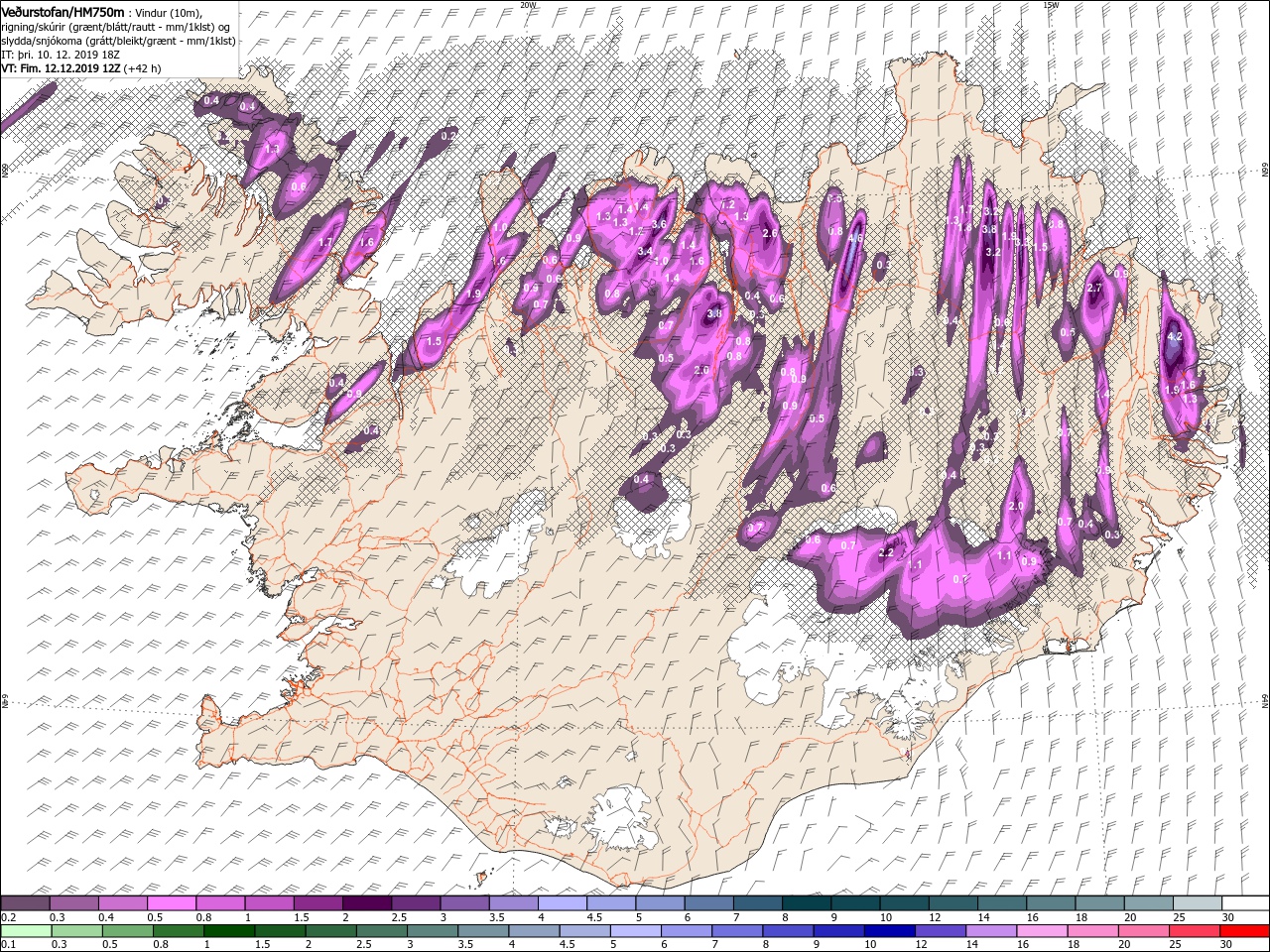Click the '0.2' label in the upper legend
The width and height of the screenshot is (1270, 952).
tap(8, 917)
